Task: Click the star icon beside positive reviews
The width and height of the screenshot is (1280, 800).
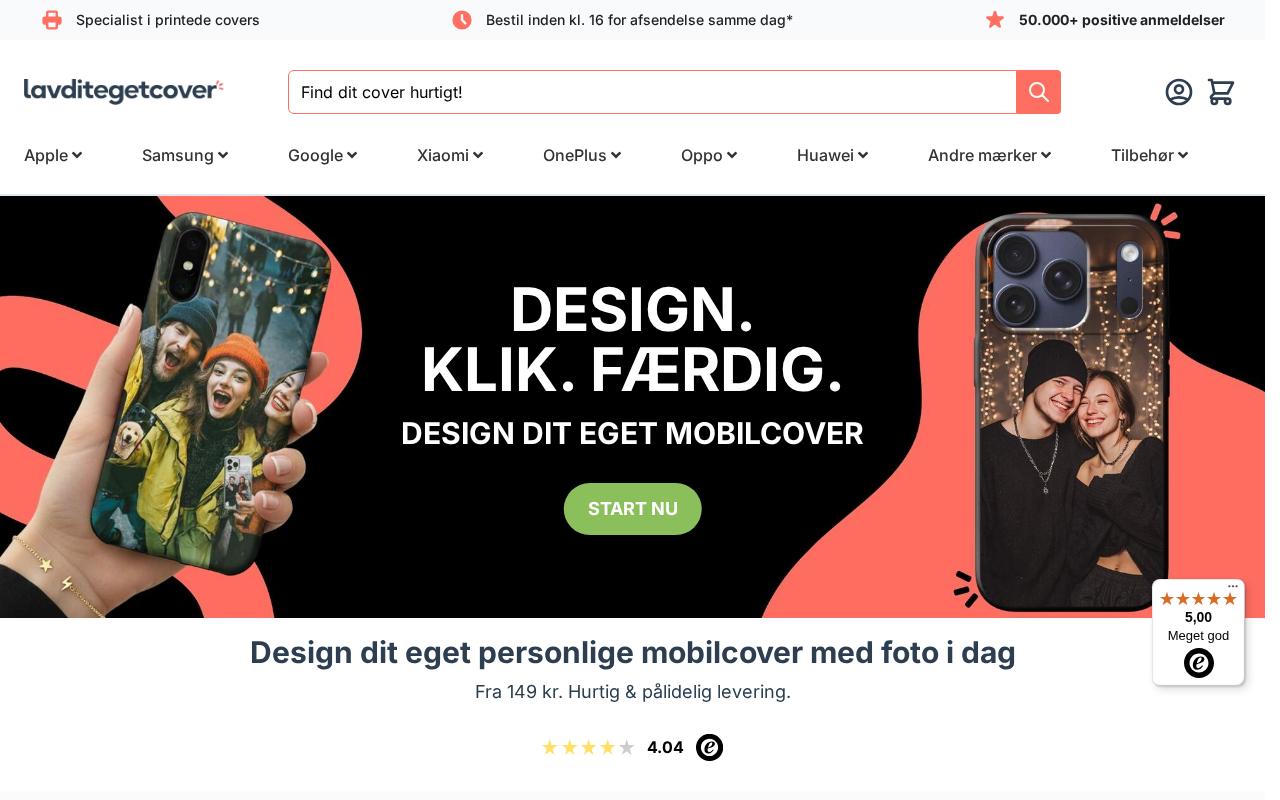Action: click(995, 20)
